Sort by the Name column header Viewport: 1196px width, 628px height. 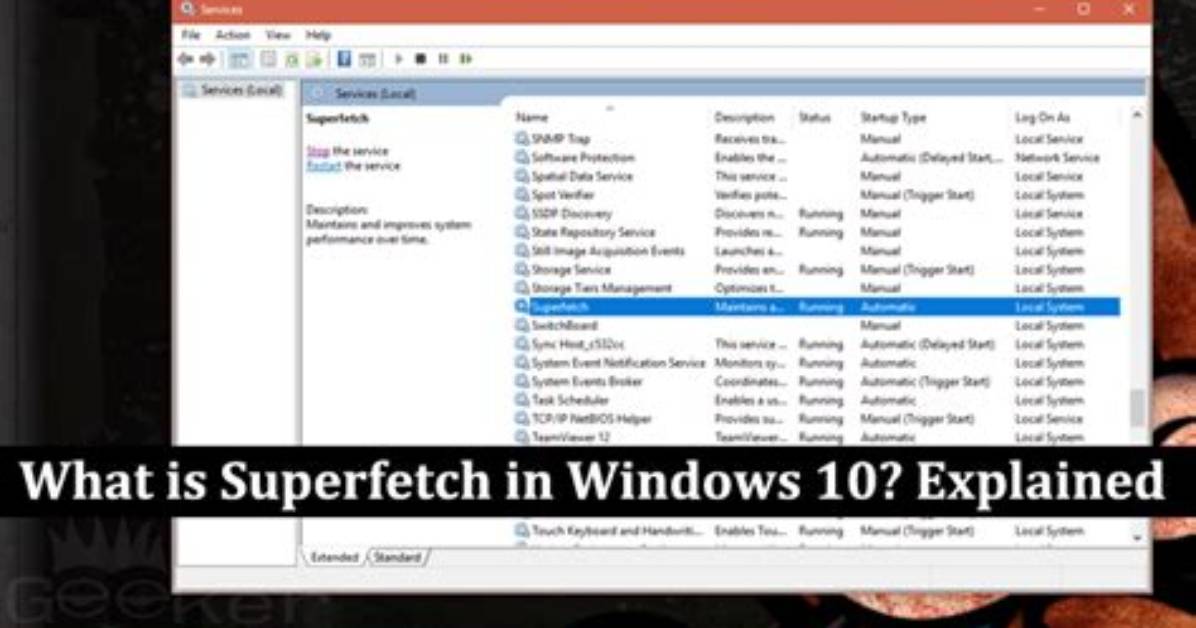click(x=532, y=117)
